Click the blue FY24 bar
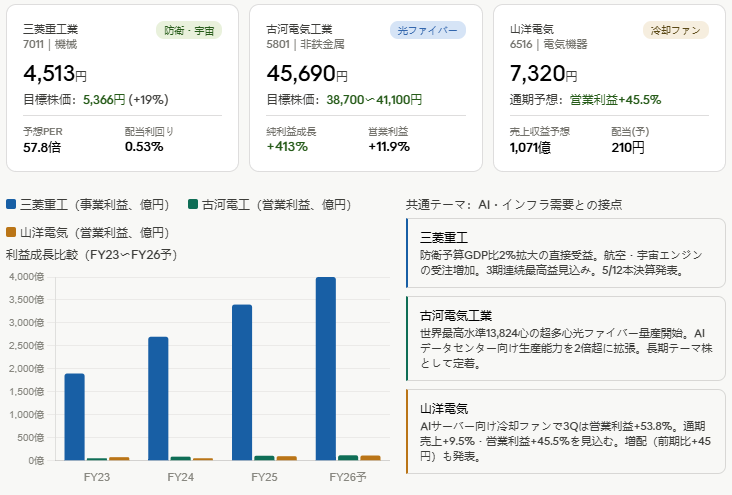Image resolution: width=732 pixels, height=495 pixels. tap(158, 399)
